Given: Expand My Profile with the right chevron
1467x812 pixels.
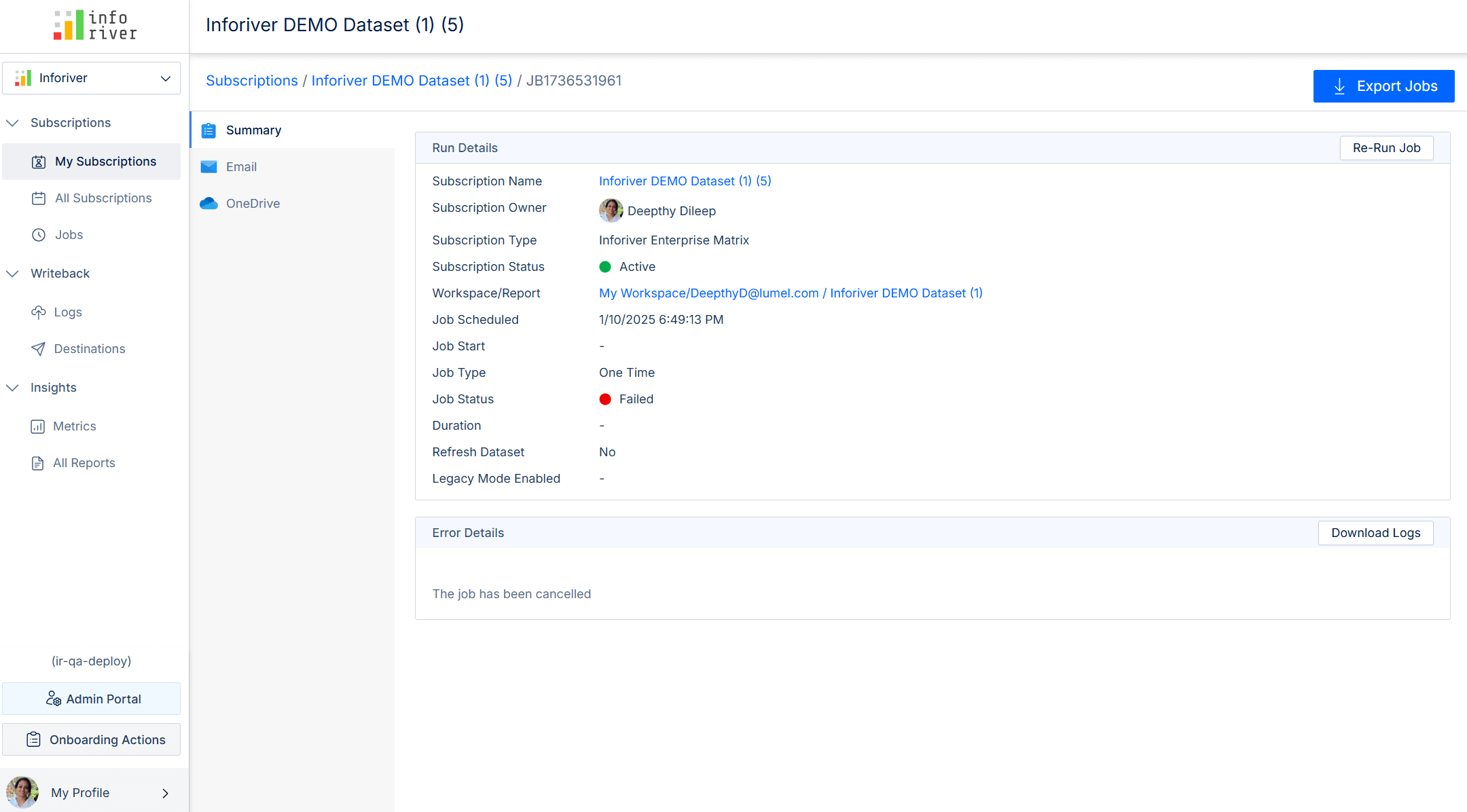Looking at the screenshot, I should click(x=165, y=793).
